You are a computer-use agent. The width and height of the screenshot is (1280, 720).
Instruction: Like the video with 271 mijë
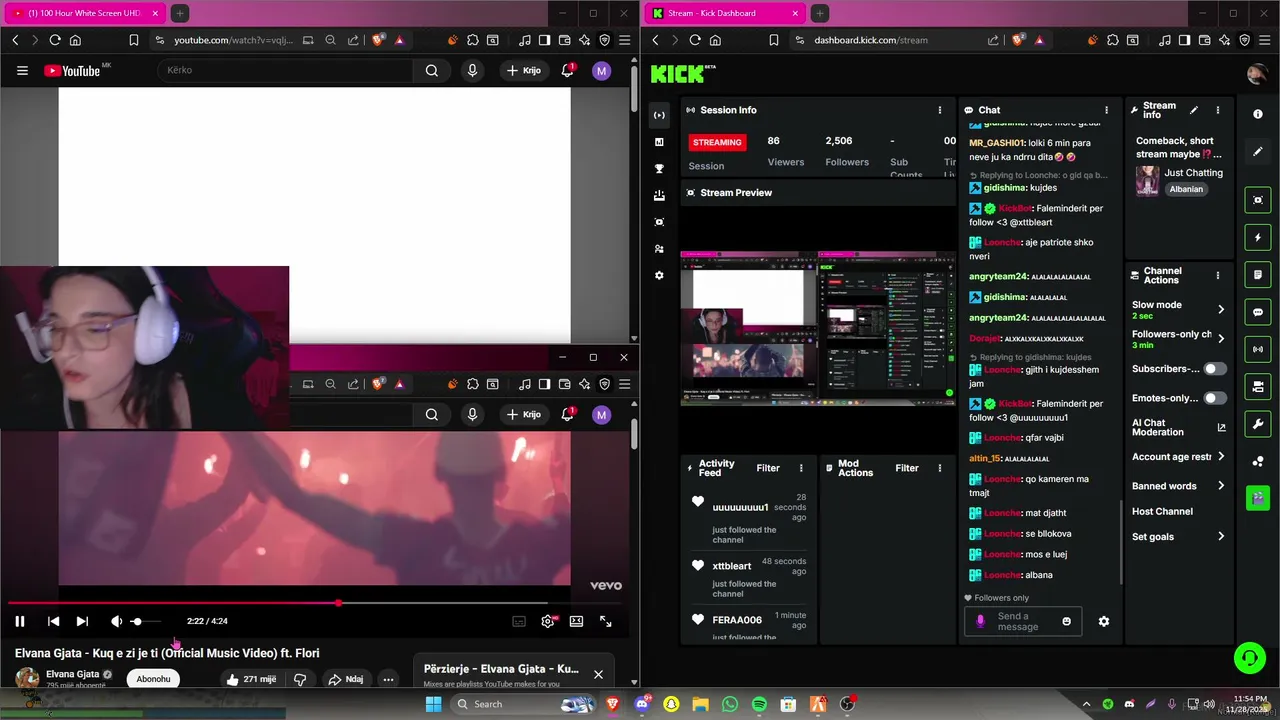[250, 679]
